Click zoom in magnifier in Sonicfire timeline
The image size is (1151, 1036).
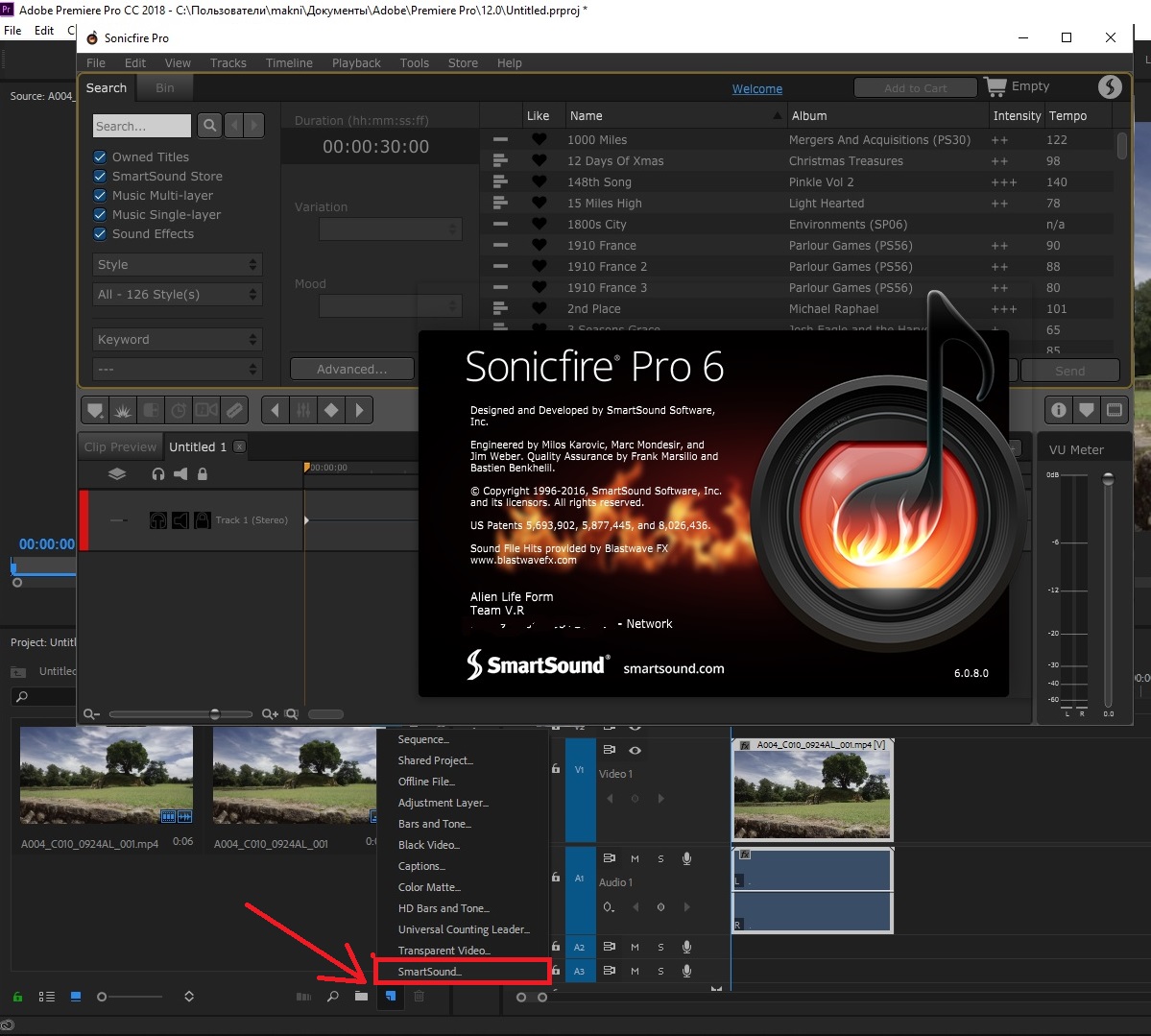tap(270, 713)
